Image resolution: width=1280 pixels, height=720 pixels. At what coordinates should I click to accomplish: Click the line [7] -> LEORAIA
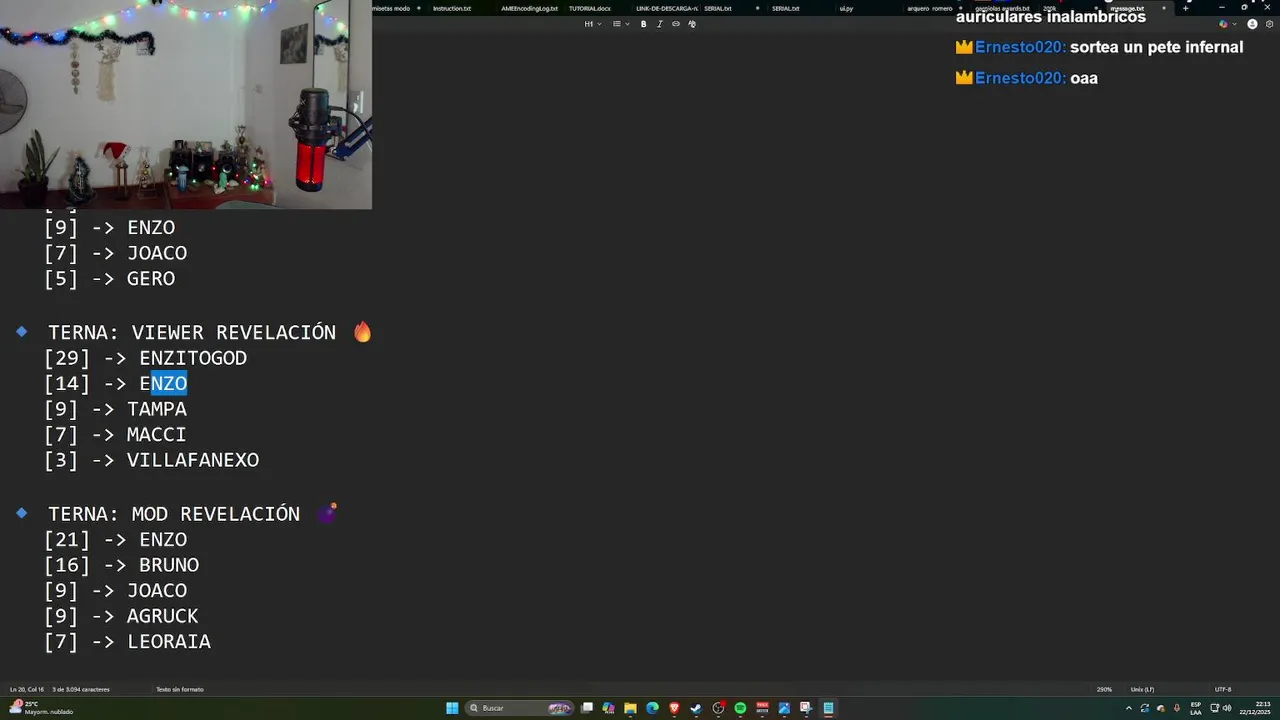pos(127,641)
